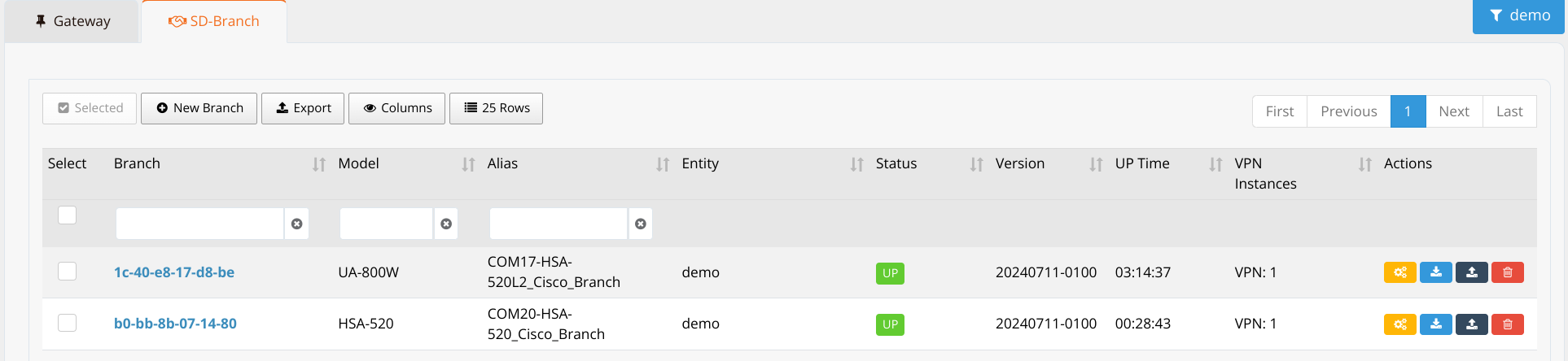Image resolution: width=1568 pixels, height=361 pixels.
Task: Click upload icon for b0-bb-8b-07-14-80 row
Action: pos(1471,324)
